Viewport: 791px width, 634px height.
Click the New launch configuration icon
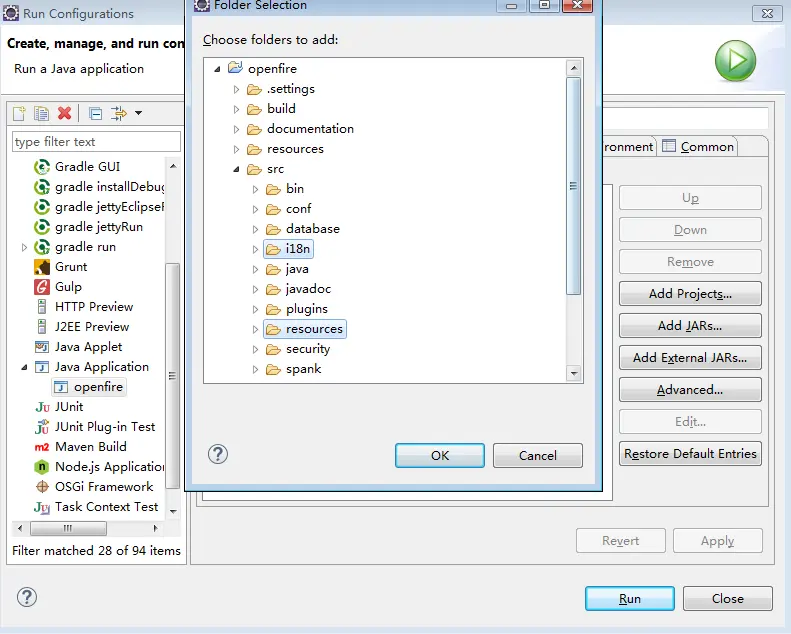click(19, 113)
